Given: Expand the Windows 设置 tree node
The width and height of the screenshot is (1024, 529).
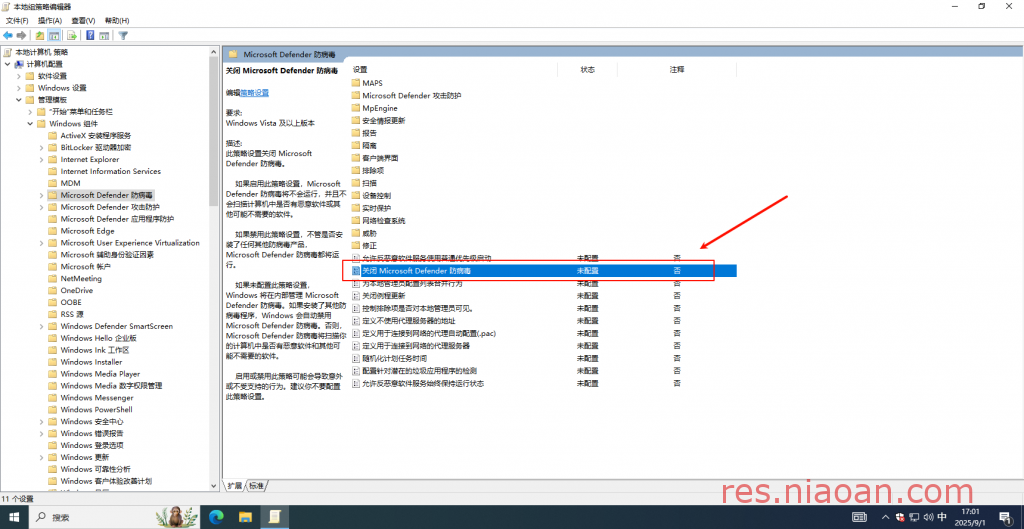Looking at the screenshot, I should (x=19, y=88).
